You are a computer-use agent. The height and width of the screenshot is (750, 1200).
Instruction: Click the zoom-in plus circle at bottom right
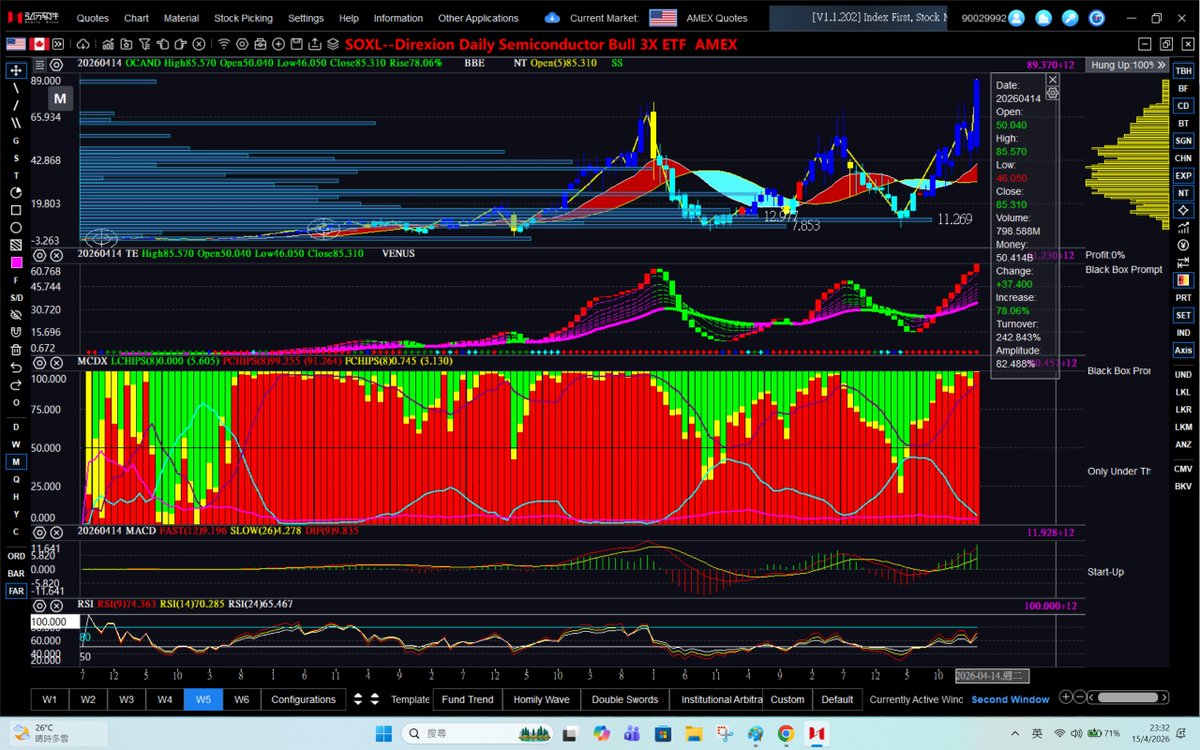(1066, 697)
